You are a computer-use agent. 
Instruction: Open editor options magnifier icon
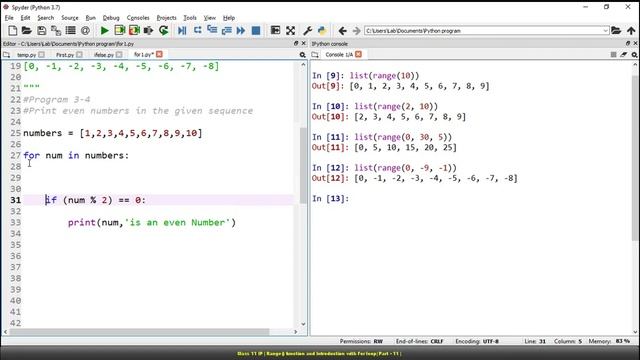(302, 55)
